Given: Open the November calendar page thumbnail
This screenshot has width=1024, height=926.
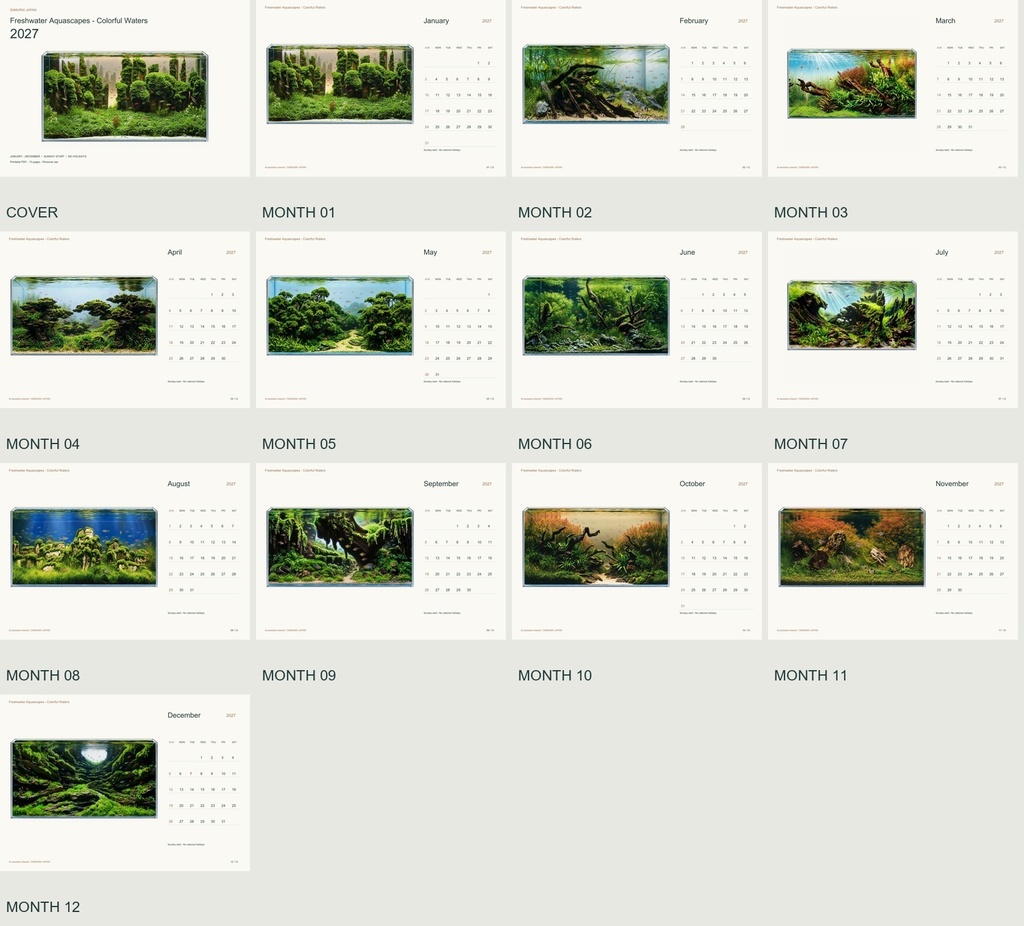Looking at the screenshot, I should [893, 551].
